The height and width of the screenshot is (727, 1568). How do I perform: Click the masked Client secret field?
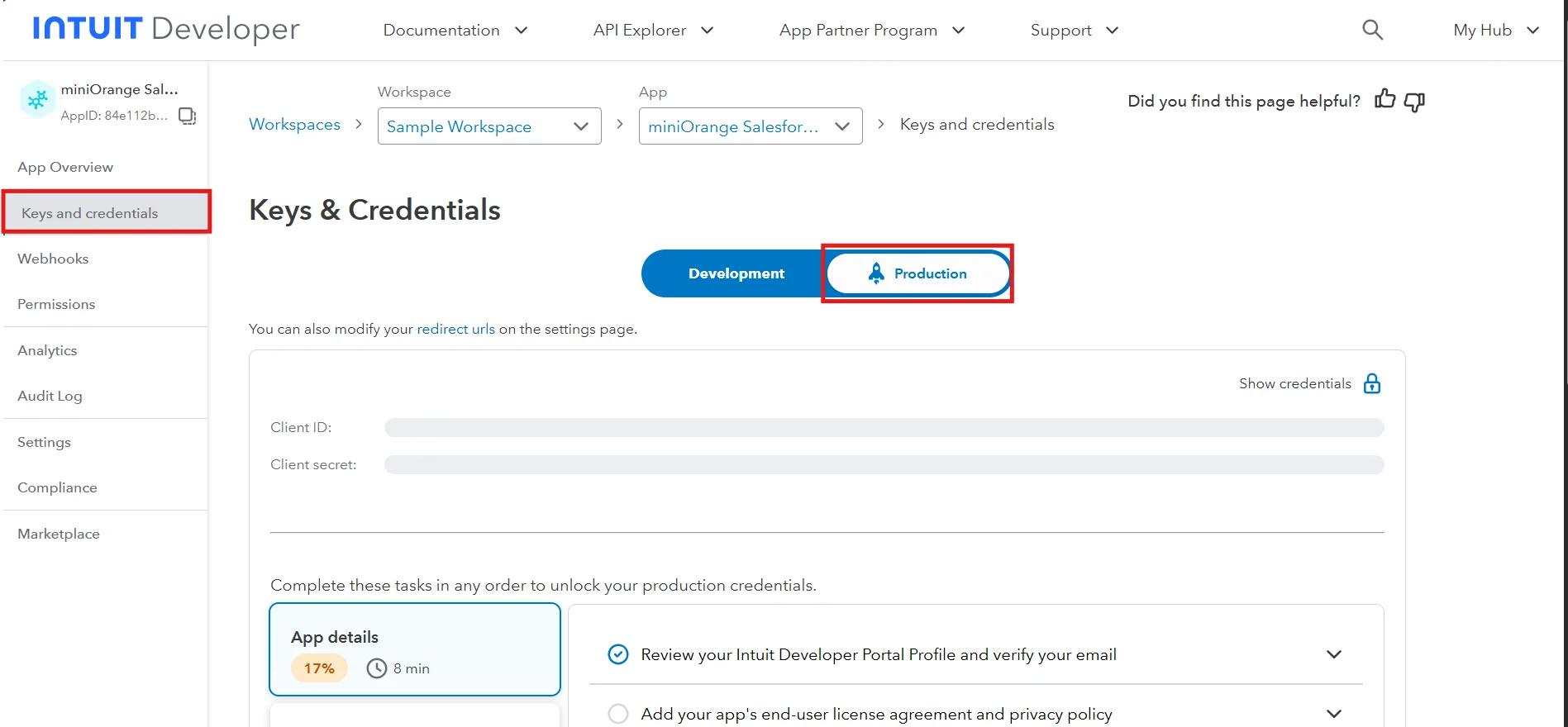pos(884,464)
